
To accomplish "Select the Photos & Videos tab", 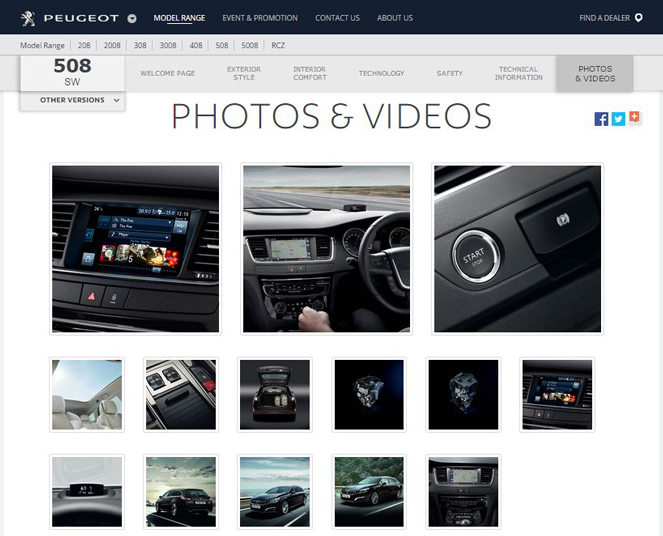I will (x=595, y=74).
